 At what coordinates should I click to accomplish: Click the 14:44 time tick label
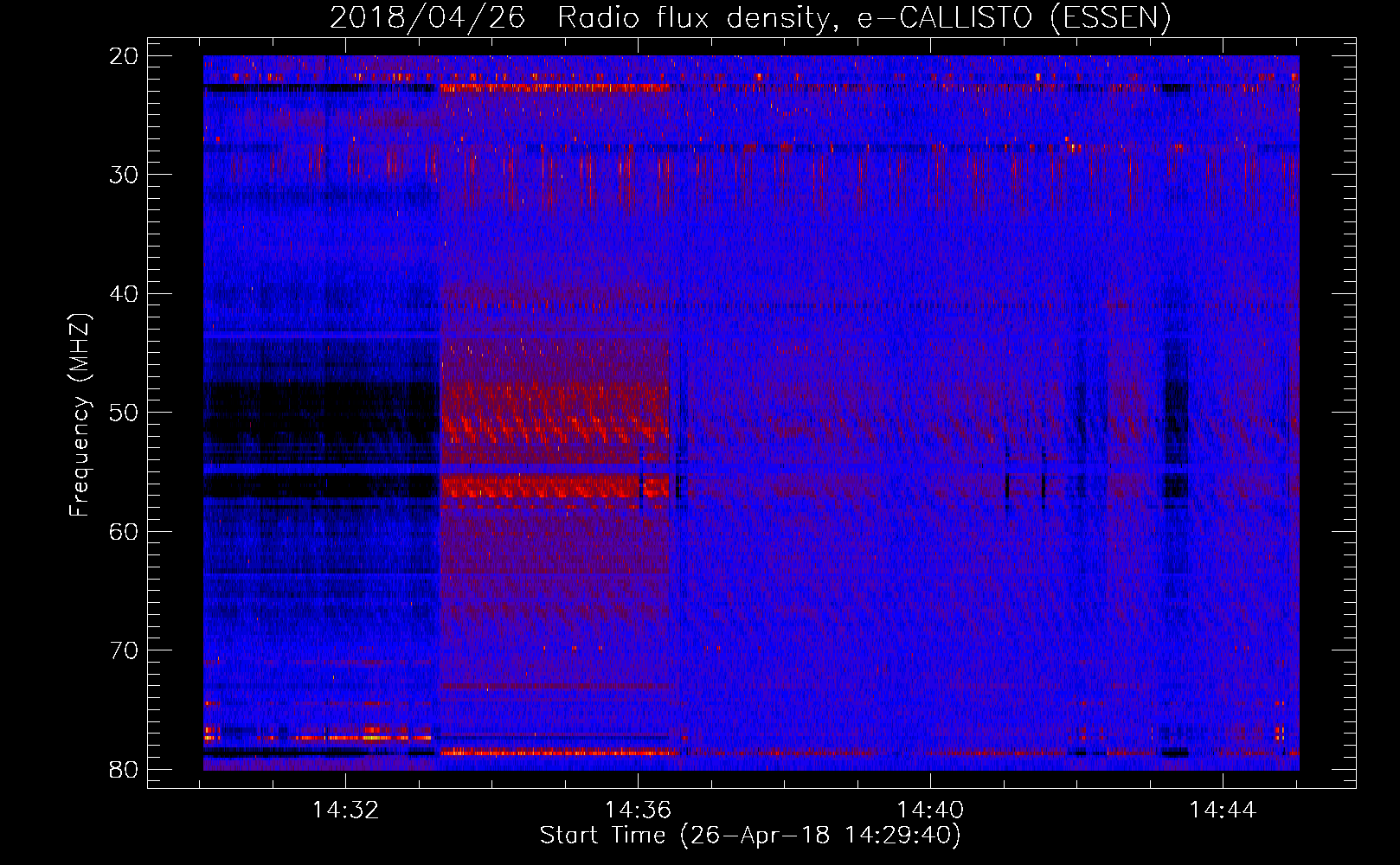1222,811
